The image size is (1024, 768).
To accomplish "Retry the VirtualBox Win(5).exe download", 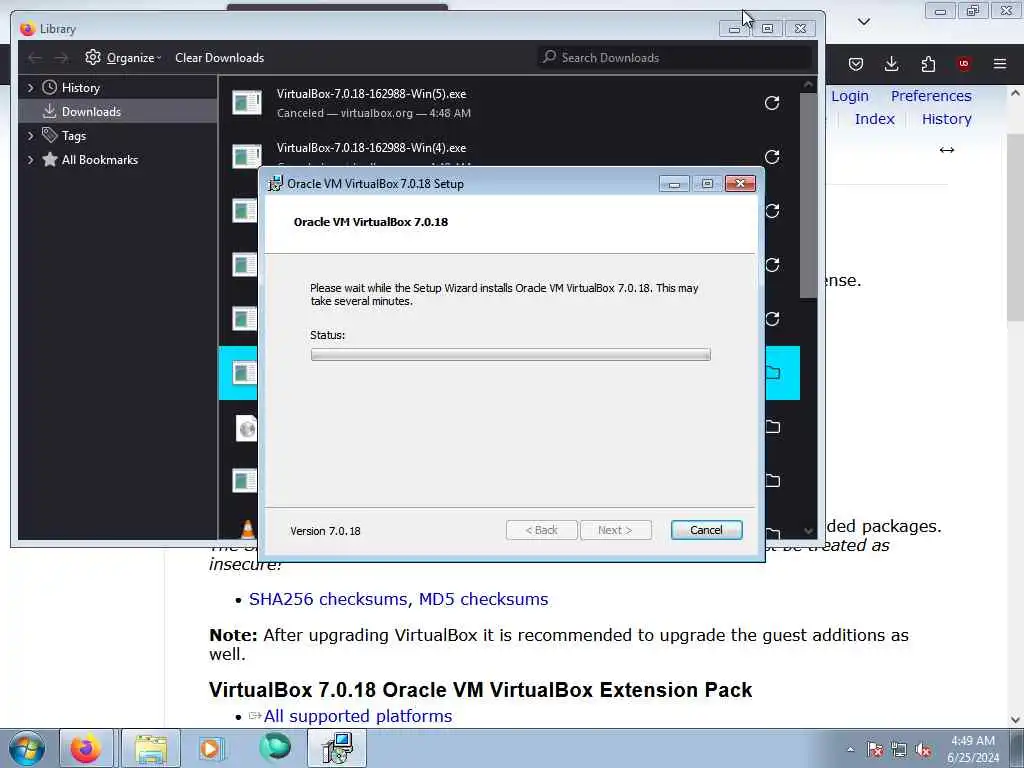I will pyautogui.click(x=772, y=103).
